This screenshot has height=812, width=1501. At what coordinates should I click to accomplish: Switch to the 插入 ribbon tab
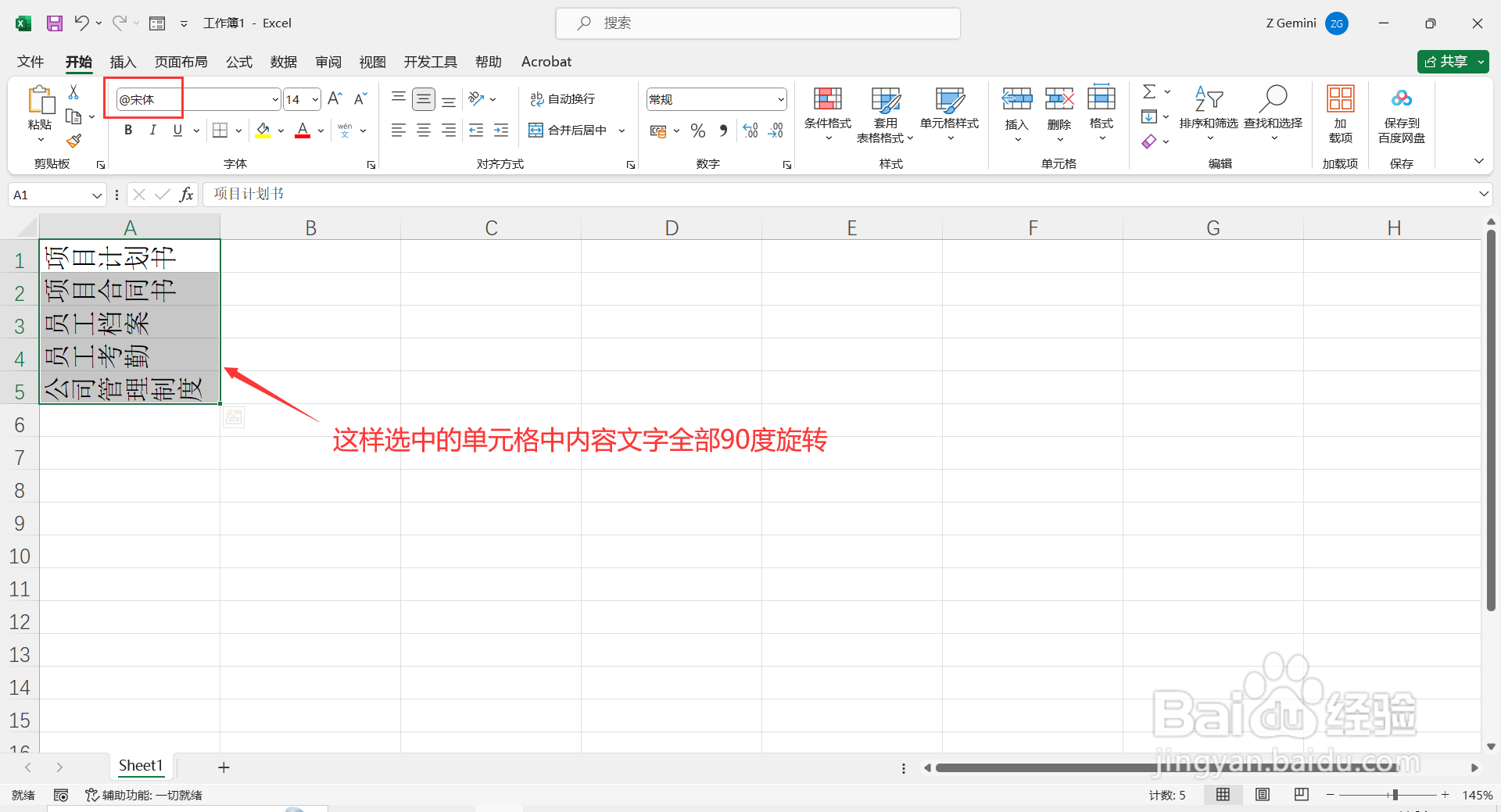click(122, 62)
